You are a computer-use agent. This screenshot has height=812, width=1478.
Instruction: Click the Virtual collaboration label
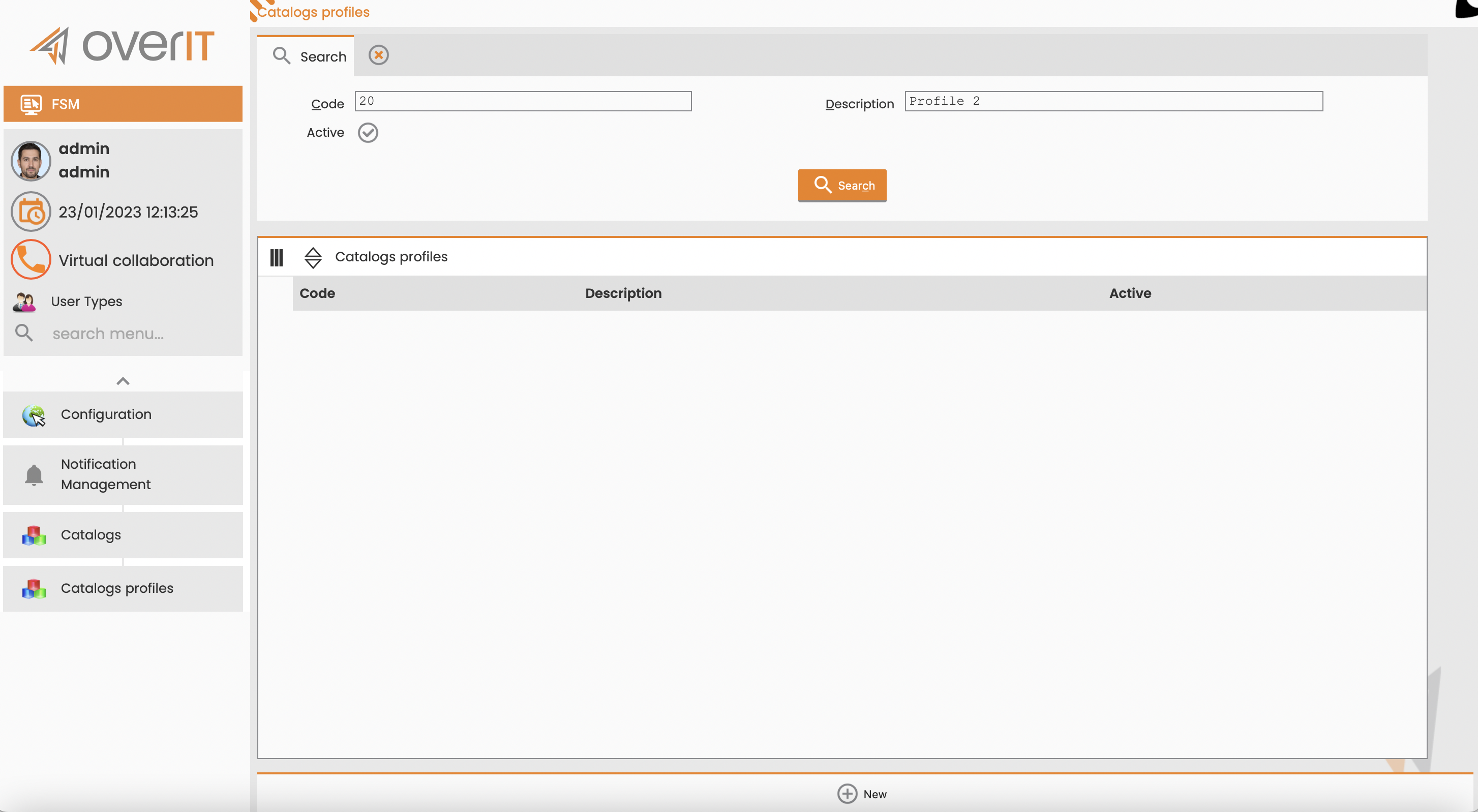tap(136, 260)
